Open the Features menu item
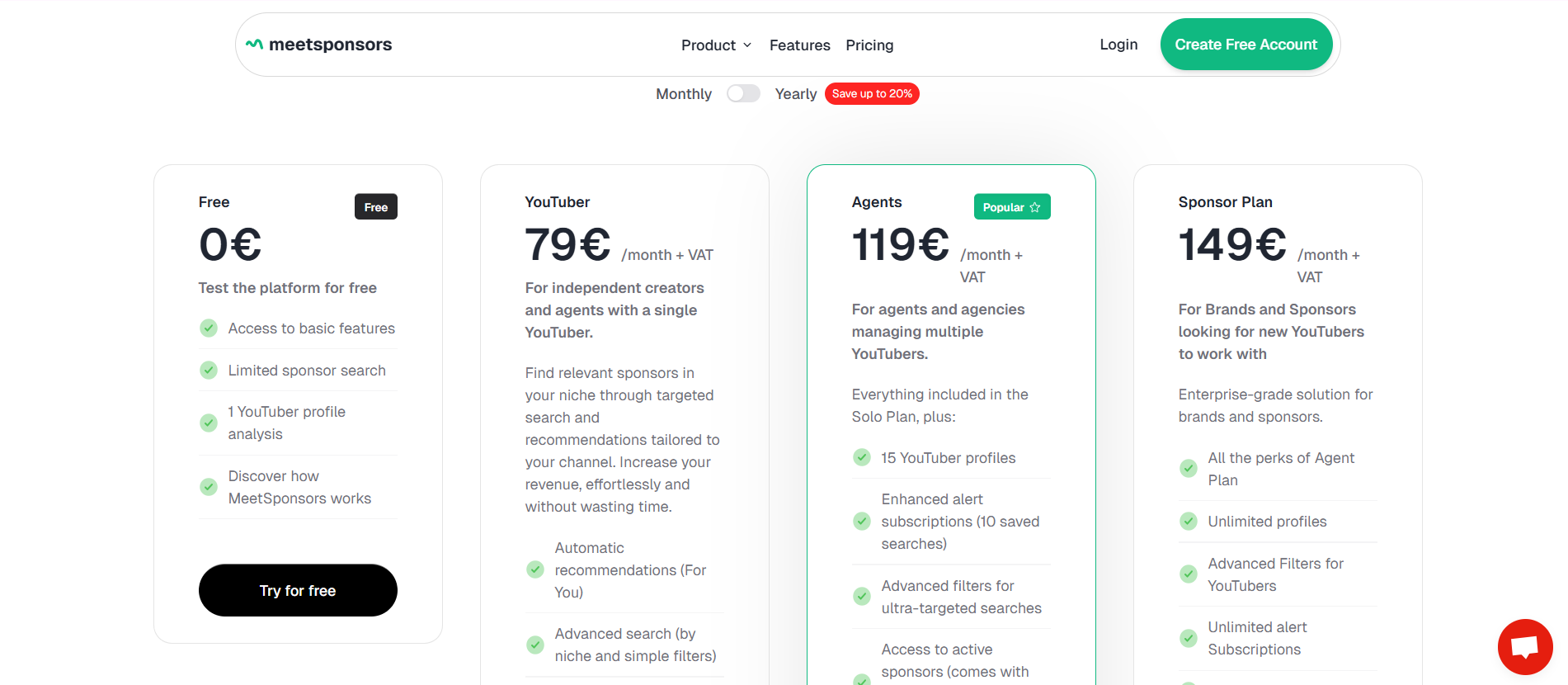 point(799,45)
